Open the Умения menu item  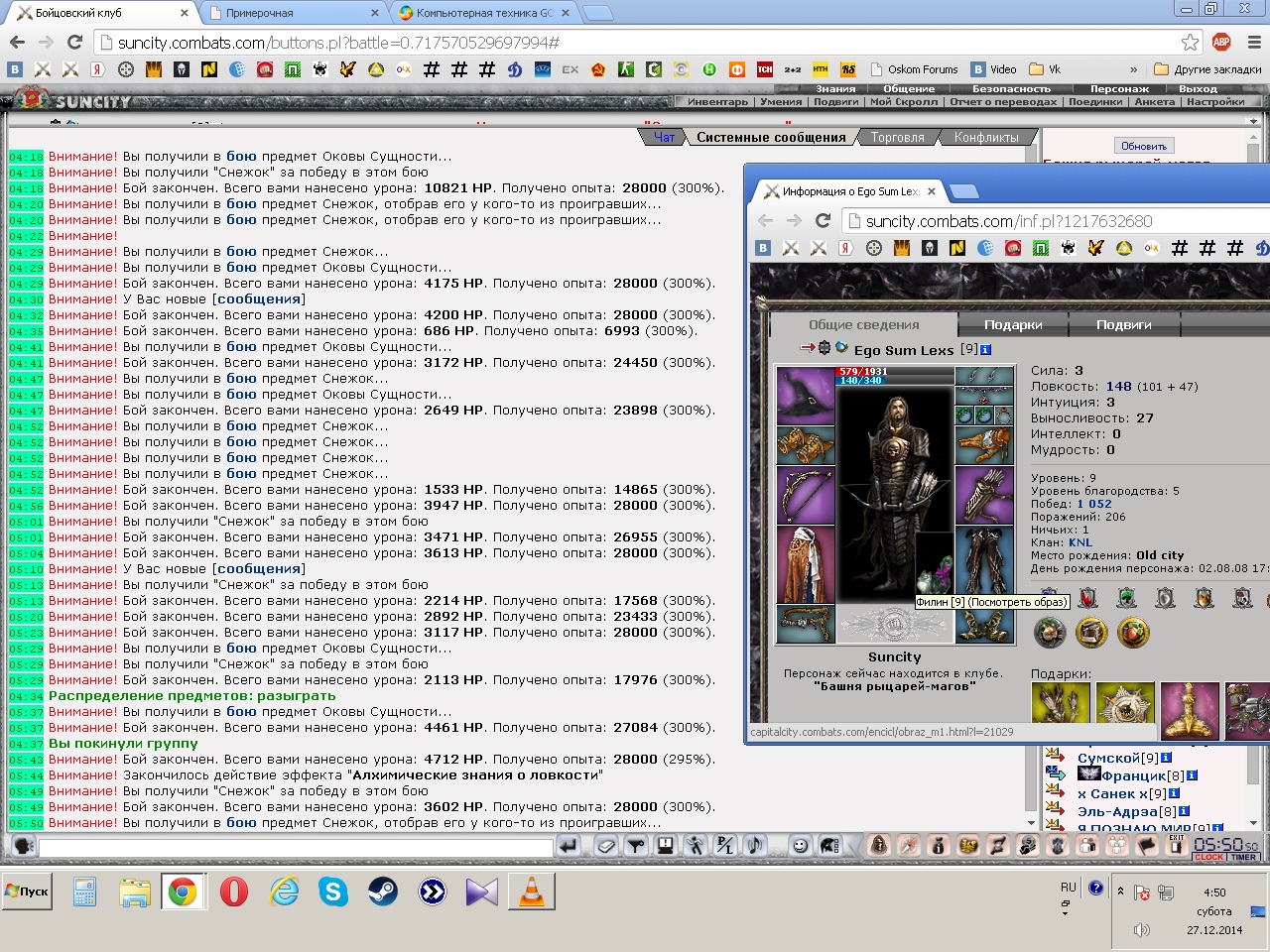[781, 101]
